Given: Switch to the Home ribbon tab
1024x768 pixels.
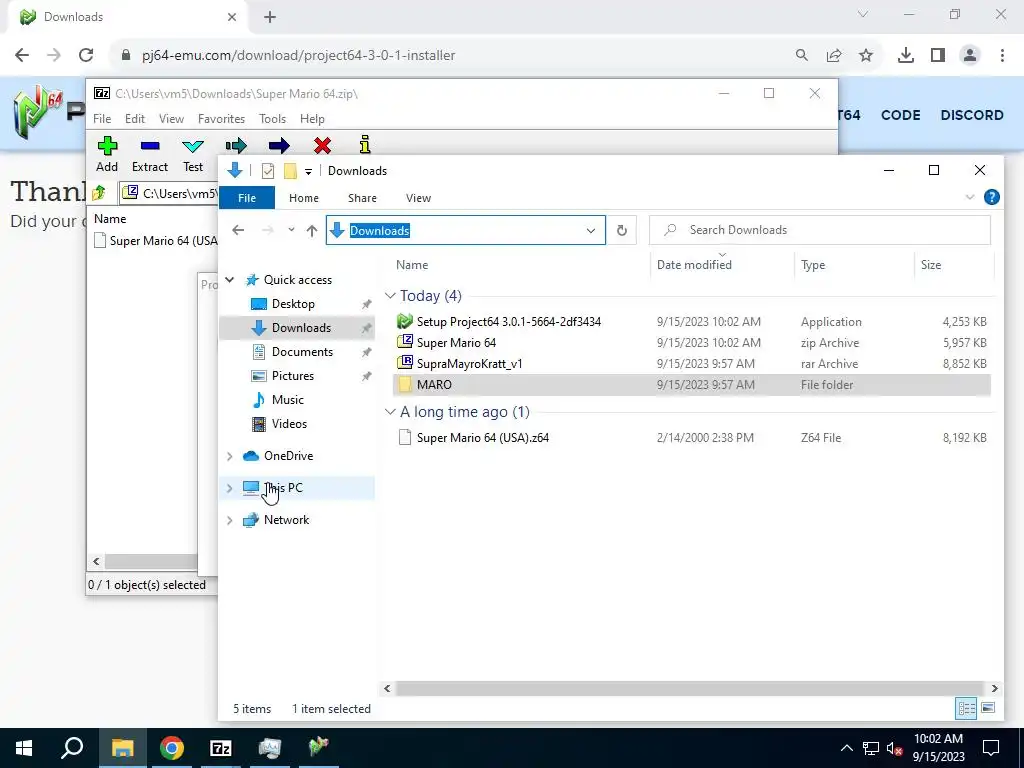Looking at the screenshot, I should tap(304, 198).
